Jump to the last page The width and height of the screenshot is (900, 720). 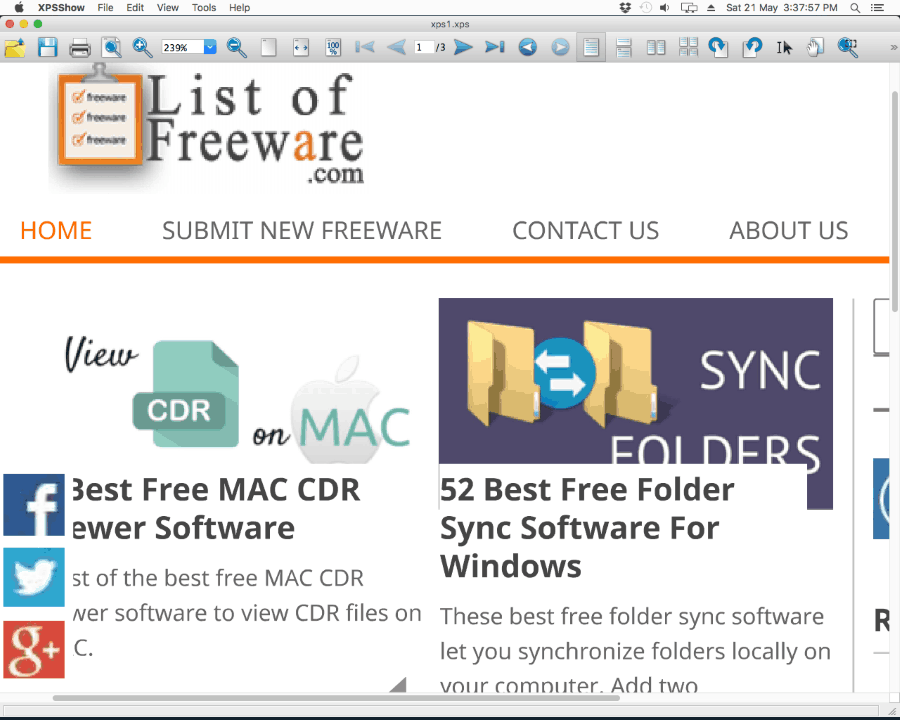495,47
